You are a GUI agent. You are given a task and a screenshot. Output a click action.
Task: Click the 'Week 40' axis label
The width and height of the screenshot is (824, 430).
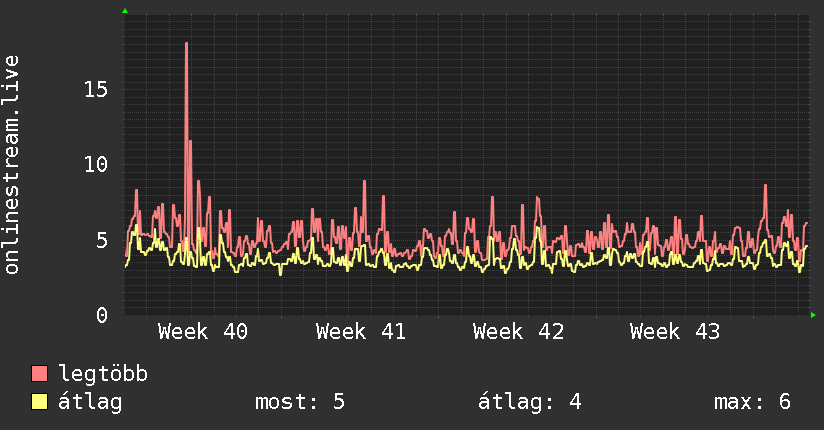pyautogui.click(x=203, y=332)
